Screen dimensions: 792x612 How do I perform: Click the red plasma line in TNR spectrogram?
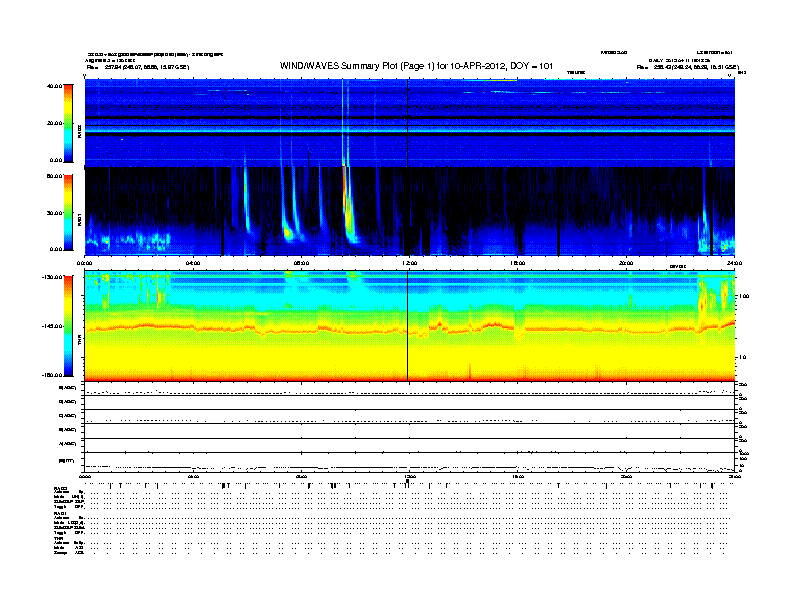click(410, 329)
